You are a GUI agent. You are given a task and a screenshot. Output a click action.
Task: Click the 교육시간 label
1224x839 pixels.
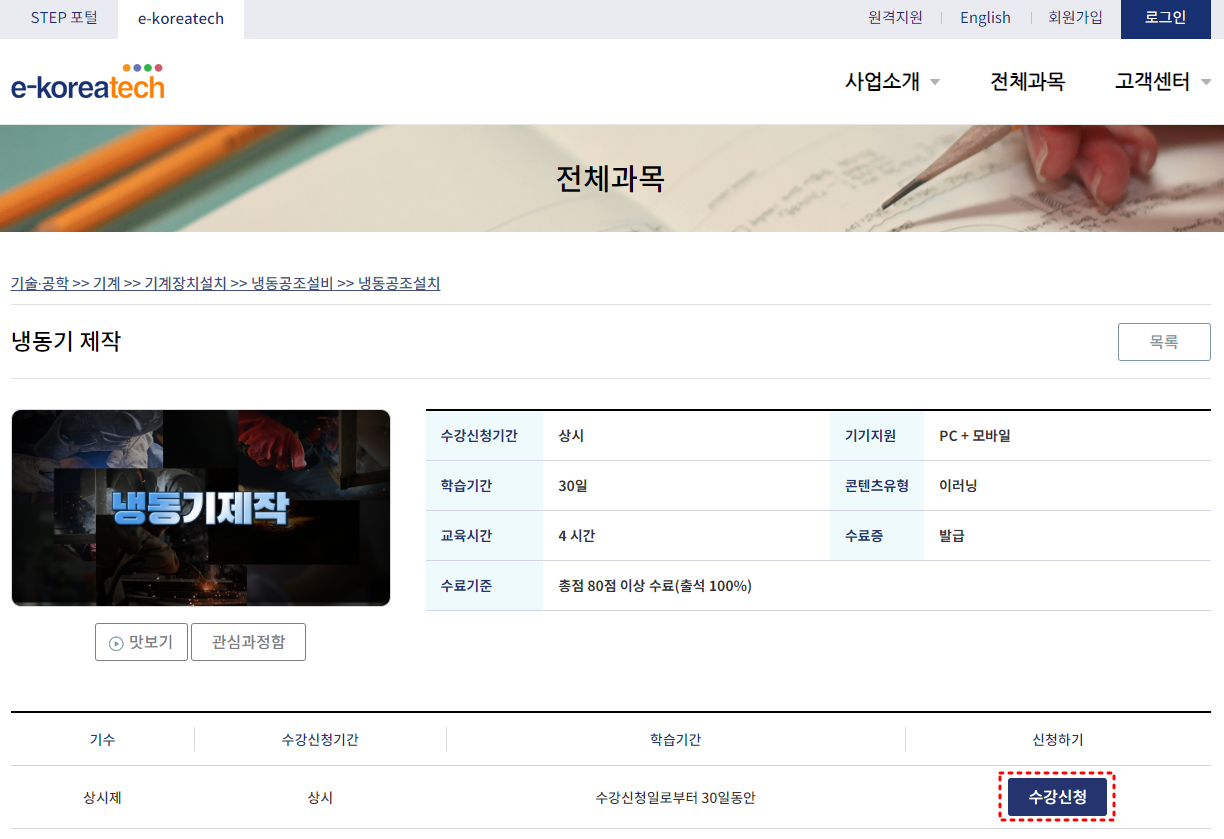(466, 536)
